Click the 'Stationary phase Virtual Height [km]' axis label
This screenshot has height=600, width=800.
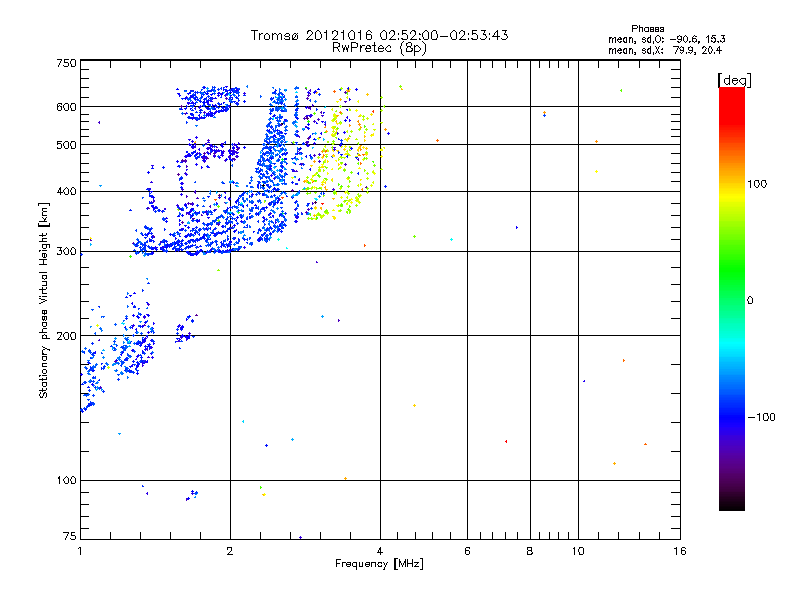click(44, 301)
